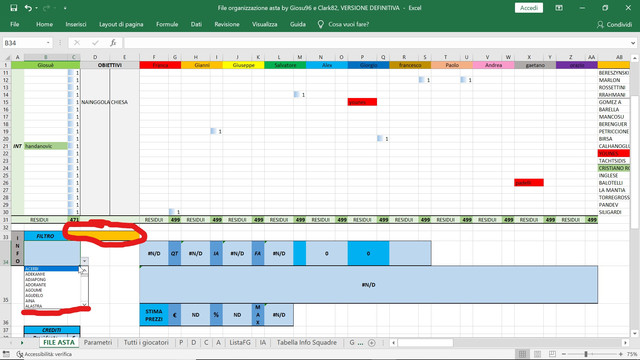Image resolution: width=640 pixels, height=360 pixels.
Task: Switch to Page Break Preview icon
Action: (552, 354)
